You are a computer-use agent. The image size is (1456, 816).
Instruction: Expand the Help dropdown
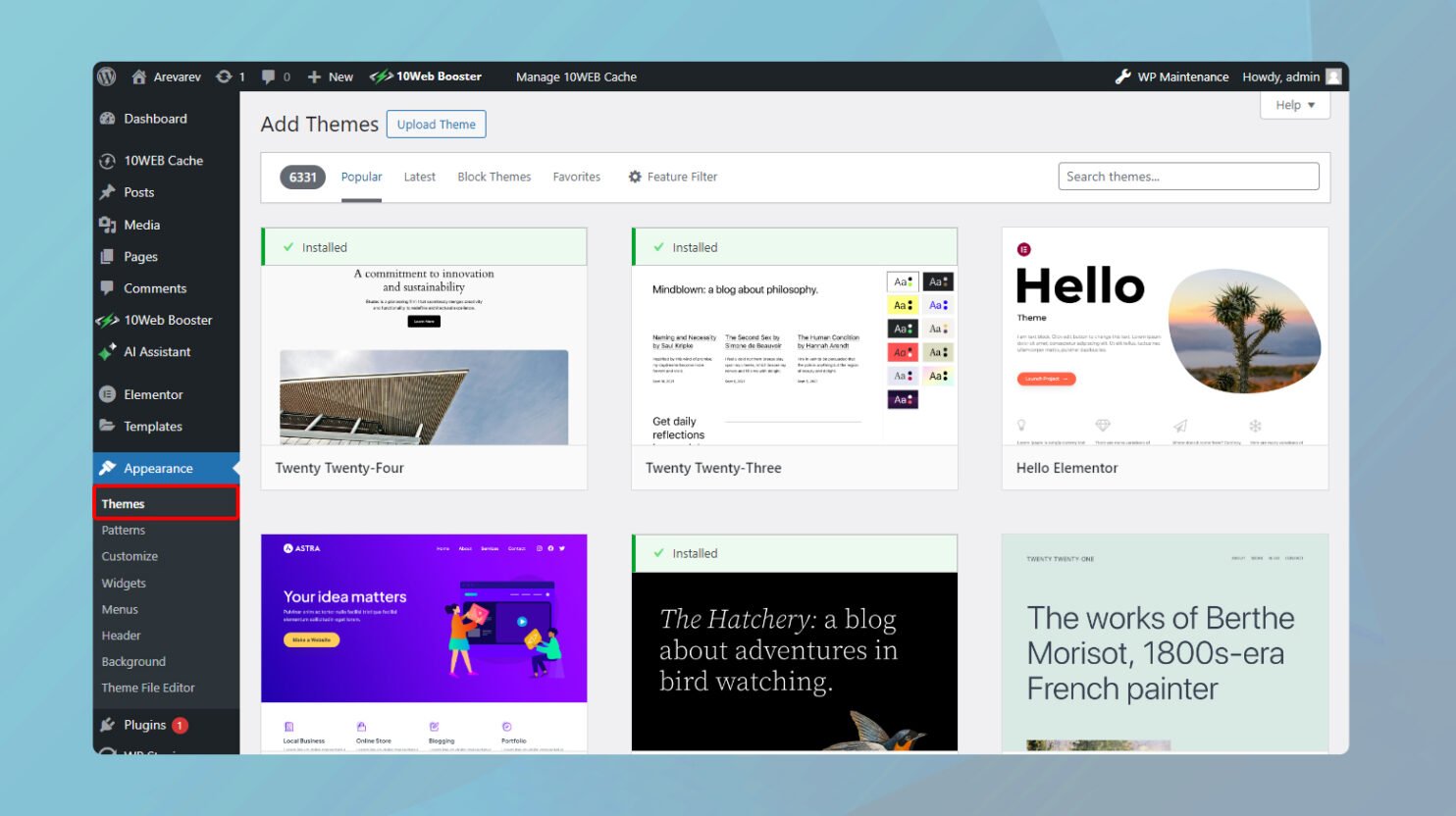[1294, 105]
